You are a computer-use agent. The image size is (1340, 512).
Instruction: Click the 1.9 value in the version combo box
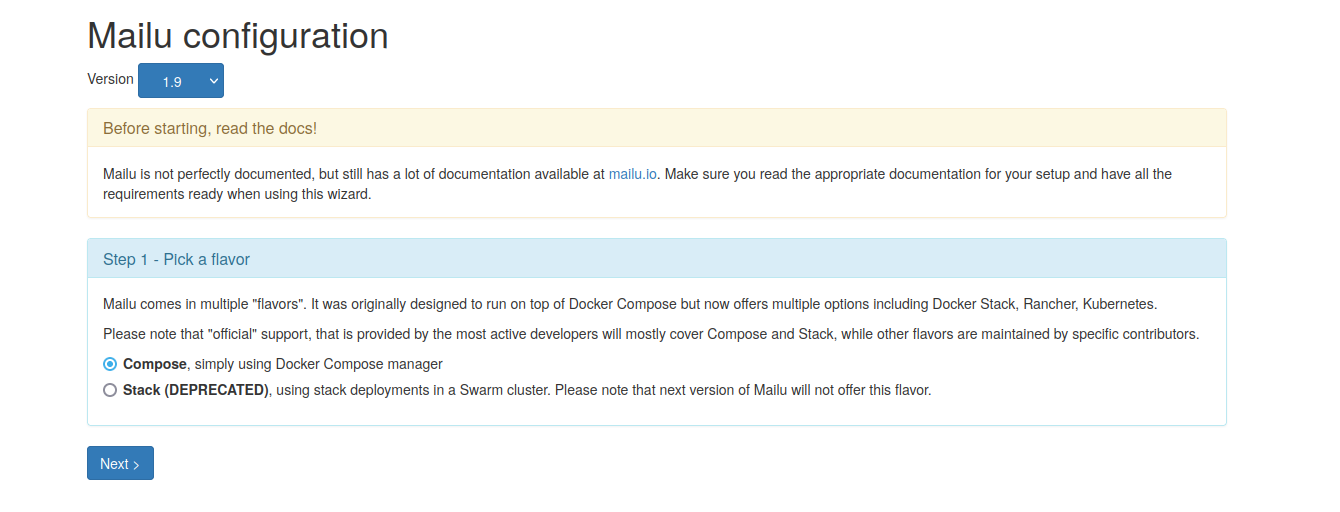point(172,82)
